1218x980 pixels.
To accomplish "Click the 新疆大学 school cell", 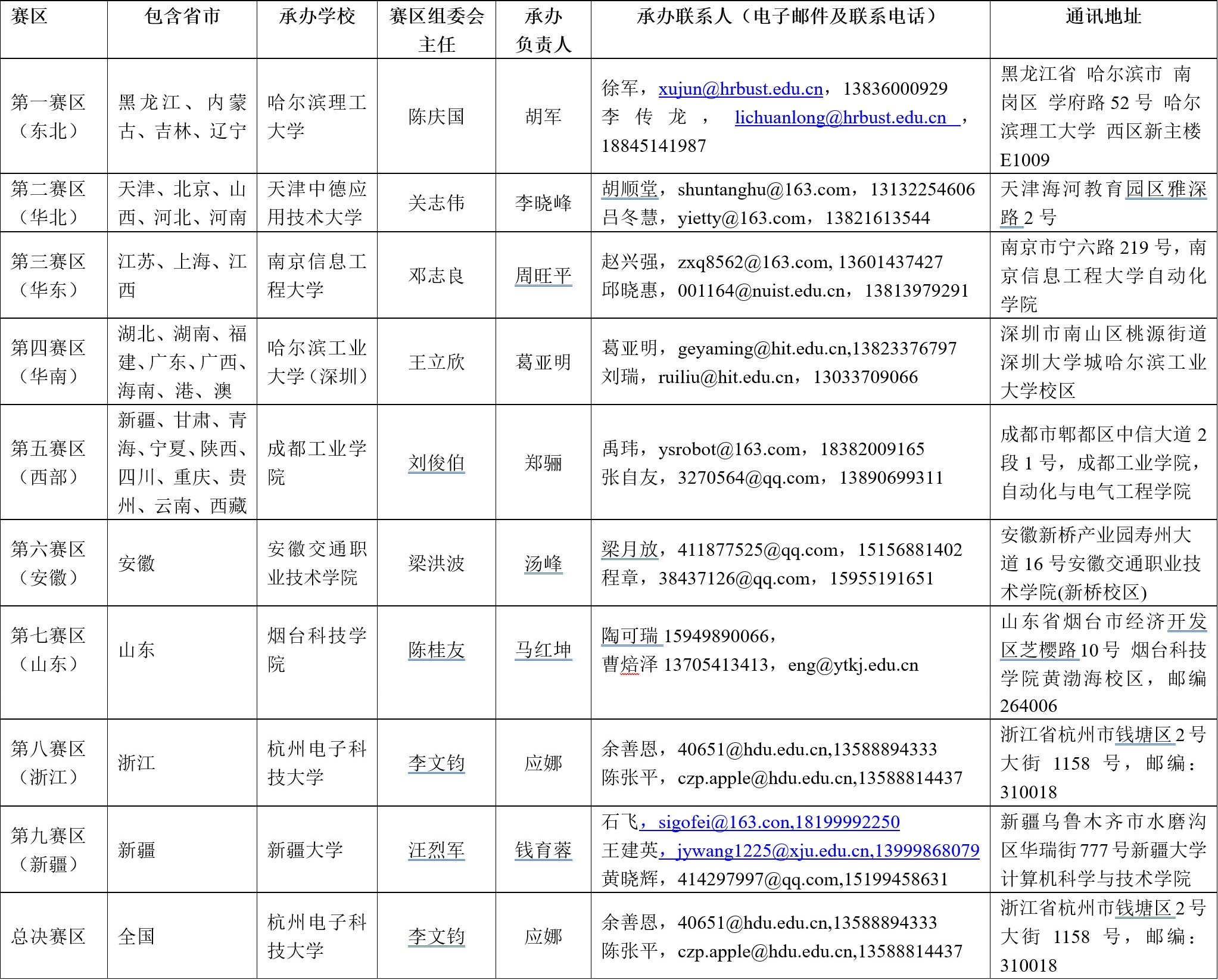I will (x=305, y=850).
